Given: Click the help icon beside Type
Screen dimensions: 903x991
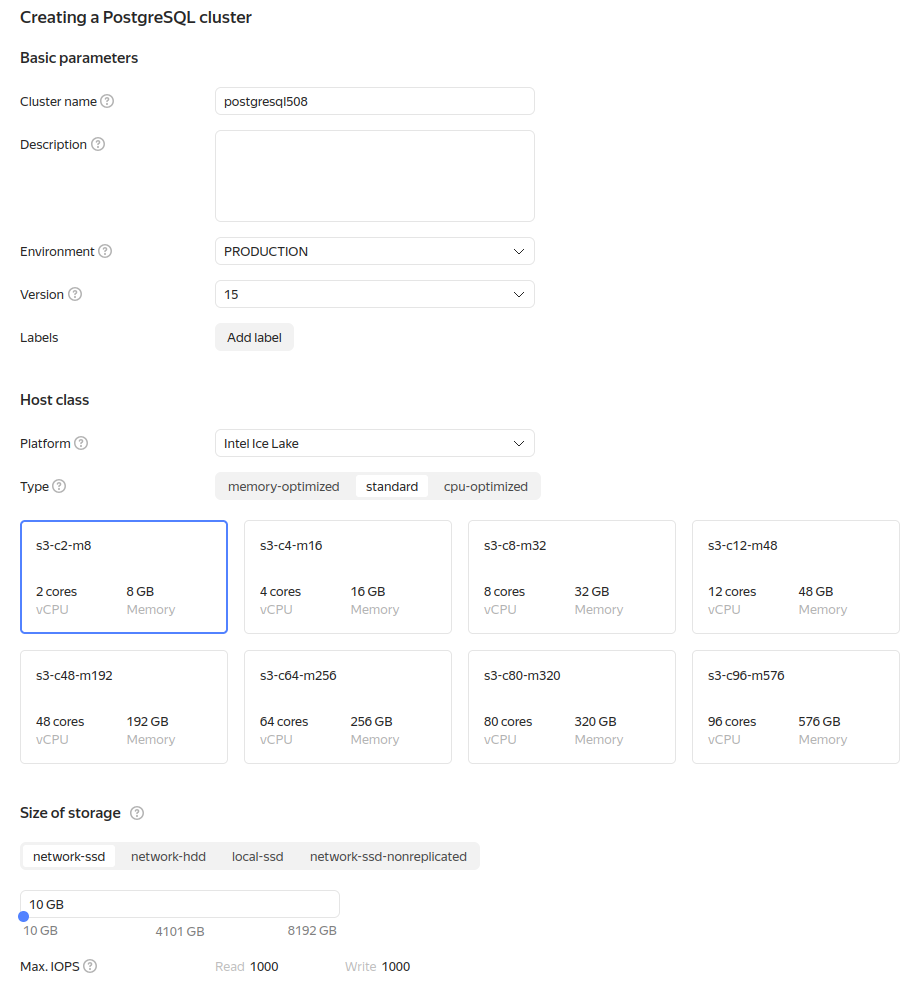Looking at the screenshot, I should pyautogui.click(x=59, y=486).
